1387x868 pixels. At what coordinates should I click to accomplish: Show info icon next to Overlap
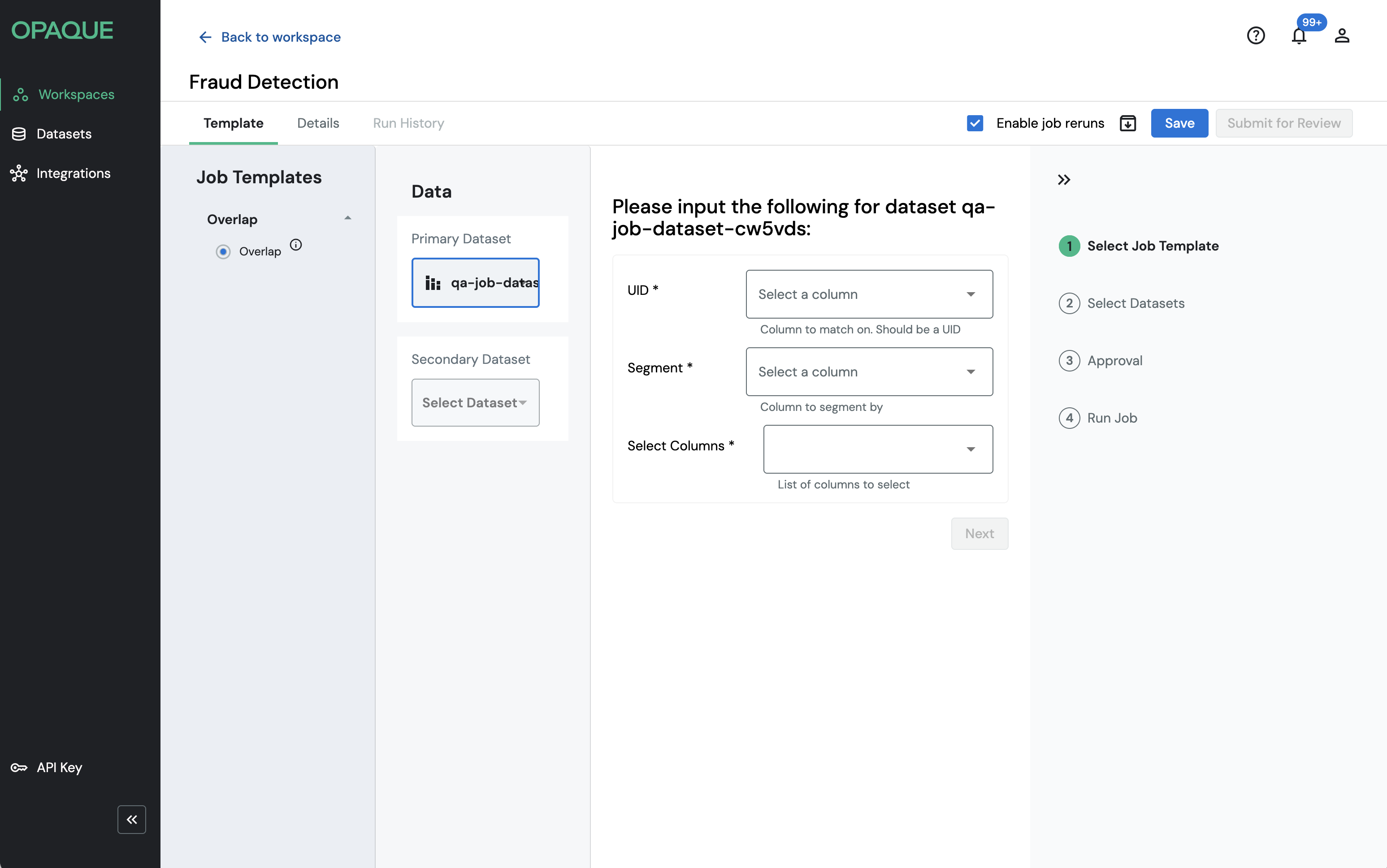(296, 245)
